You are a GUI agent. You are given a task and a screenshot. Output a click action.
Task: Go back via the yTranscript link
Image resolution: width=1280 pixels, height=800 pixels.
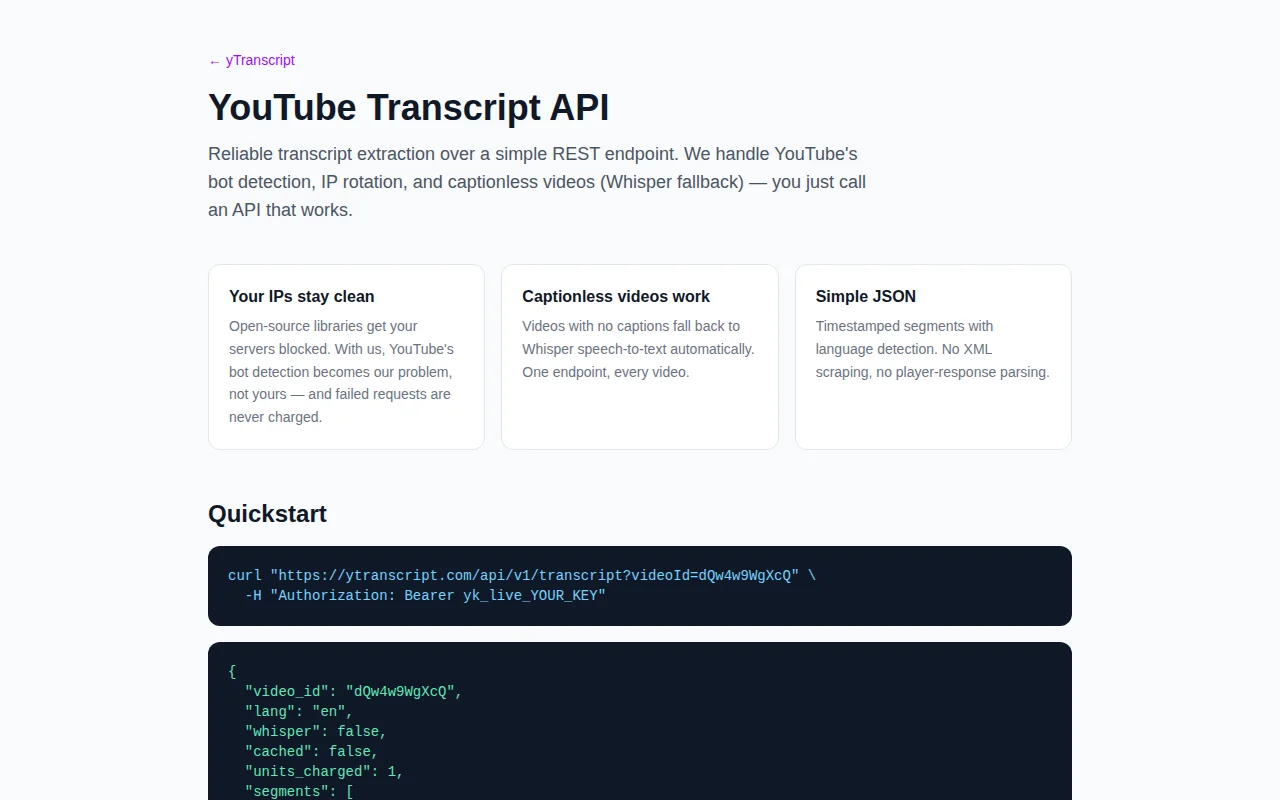[251, 60]
